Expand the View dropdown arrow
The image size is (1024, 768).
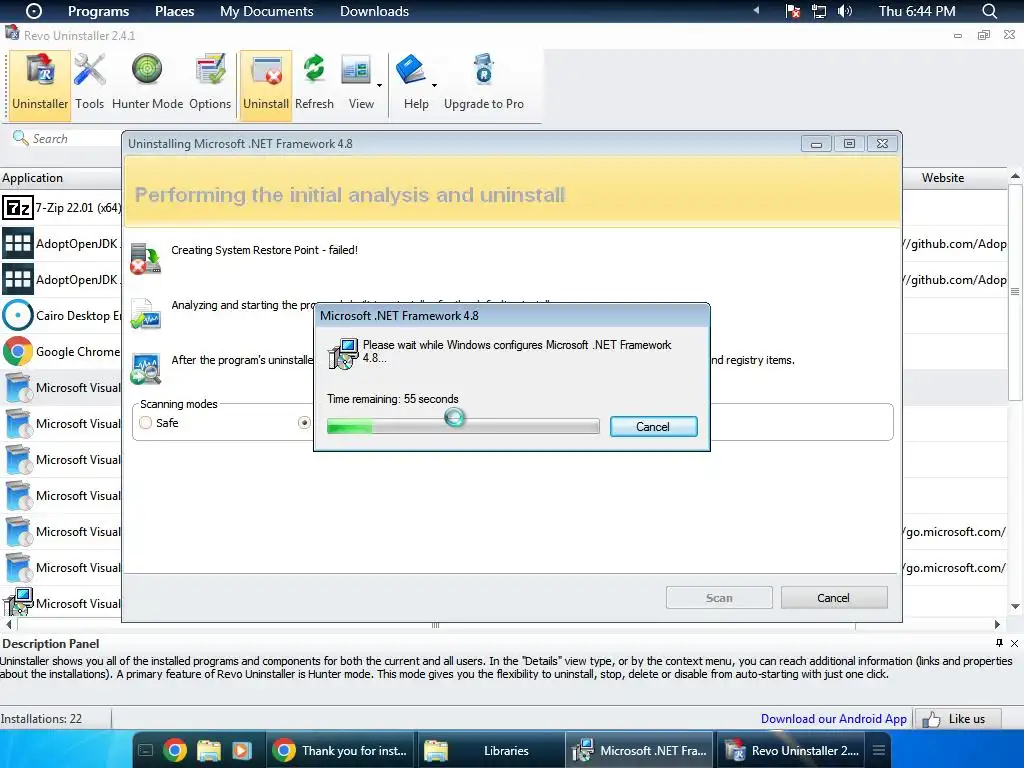tap(379, 86)
